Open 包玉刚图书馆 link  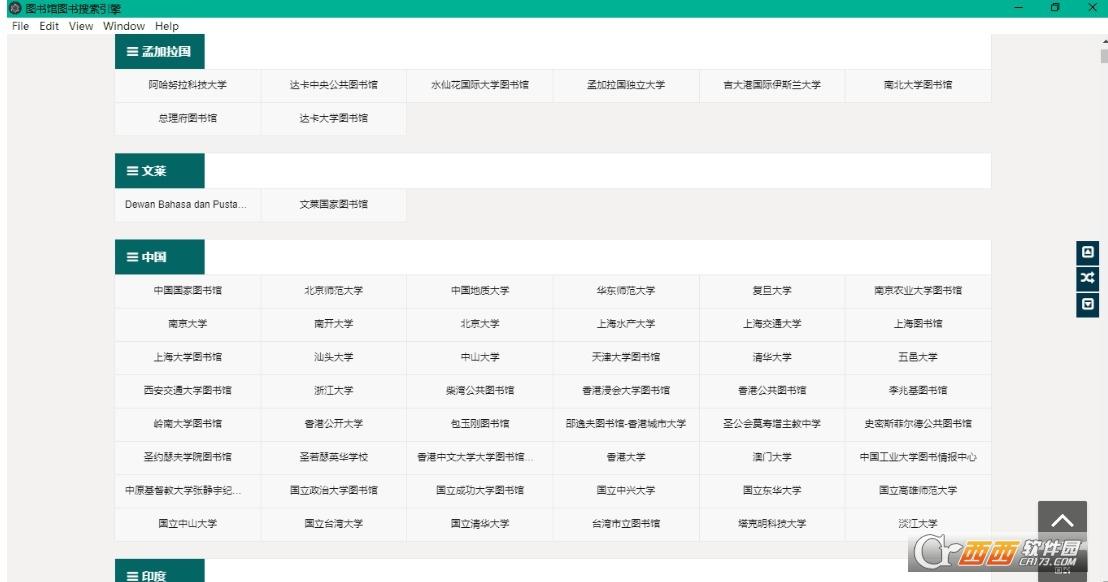(480, 424)
